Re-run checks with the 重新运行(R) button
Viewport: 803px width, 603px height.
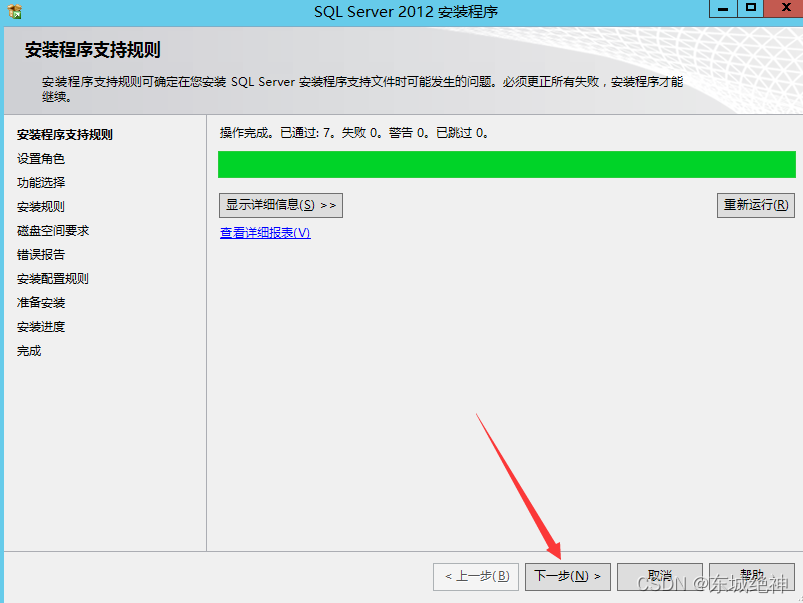click(755, 205)
